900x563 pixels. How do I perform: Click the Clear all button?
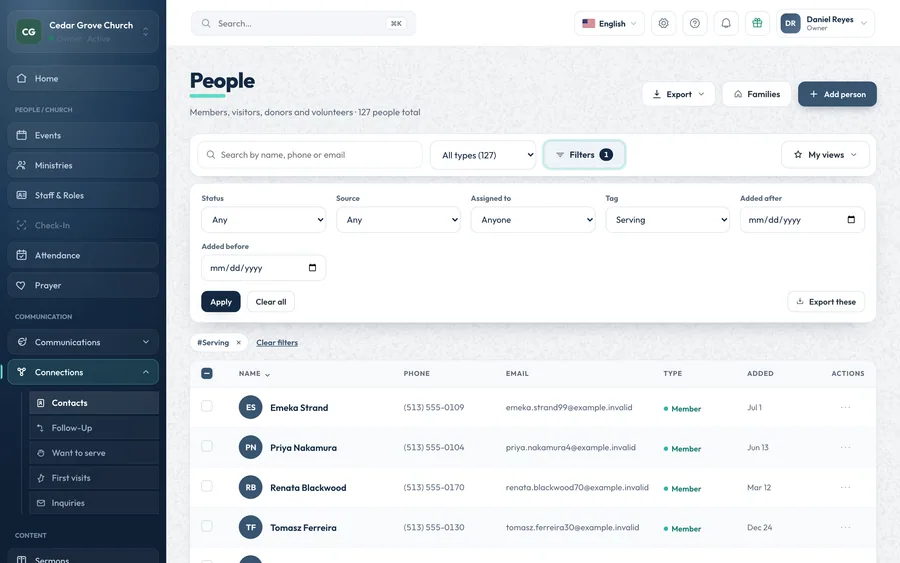[271, 302]
